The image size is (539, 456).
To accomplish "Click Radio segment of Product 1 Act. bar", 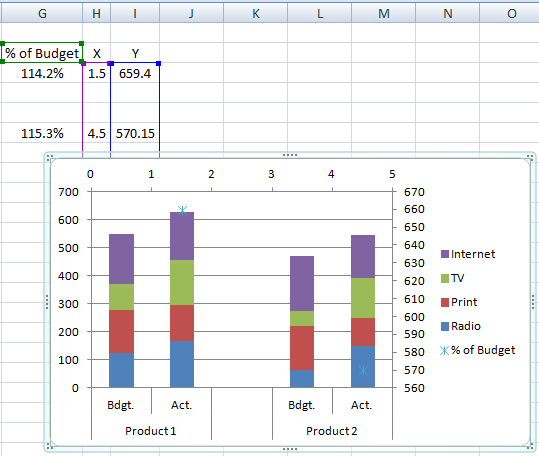I will [x=182, y=364].
